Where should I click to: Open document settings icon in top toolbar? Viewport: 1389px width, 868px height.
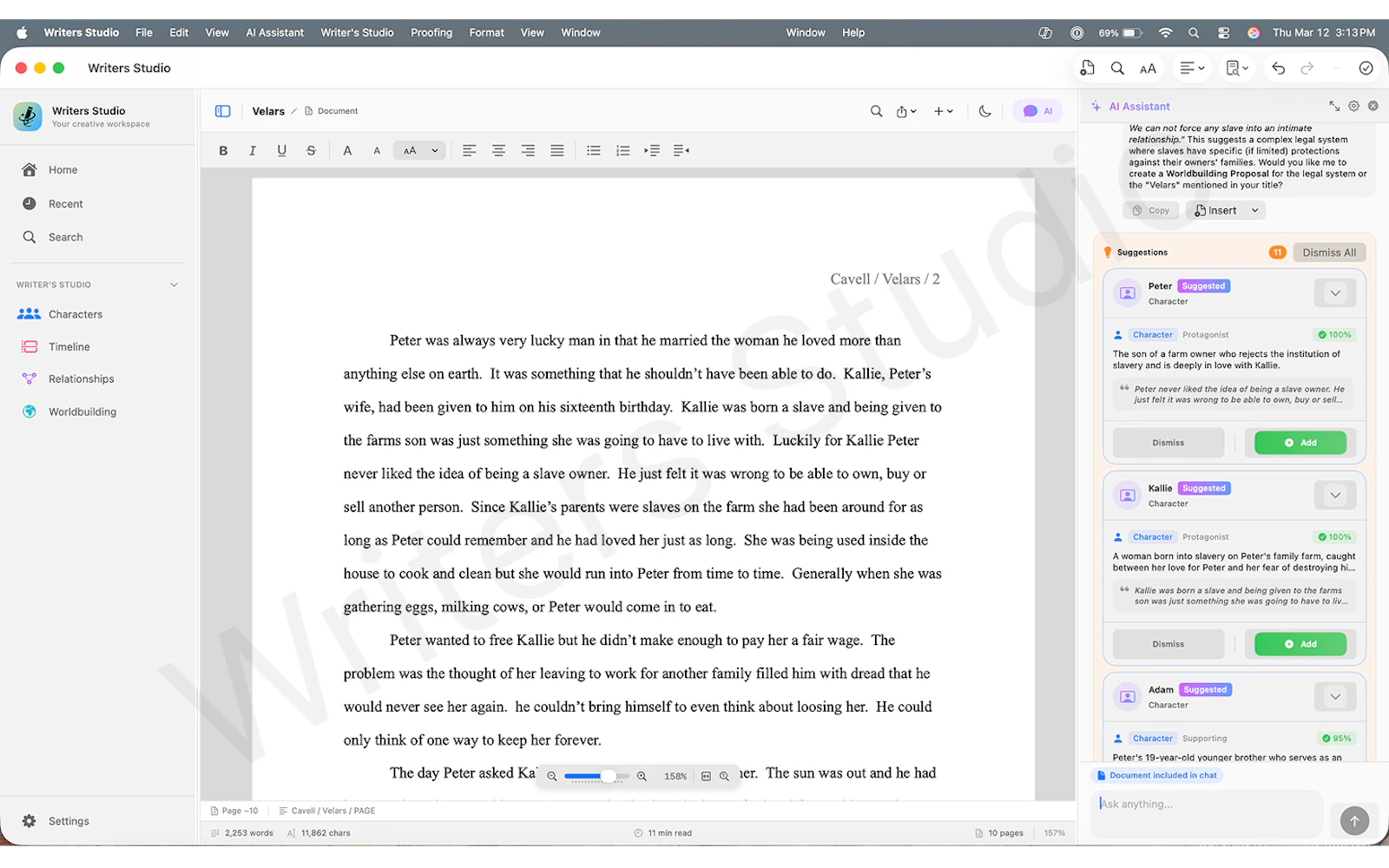(1087, 68)
